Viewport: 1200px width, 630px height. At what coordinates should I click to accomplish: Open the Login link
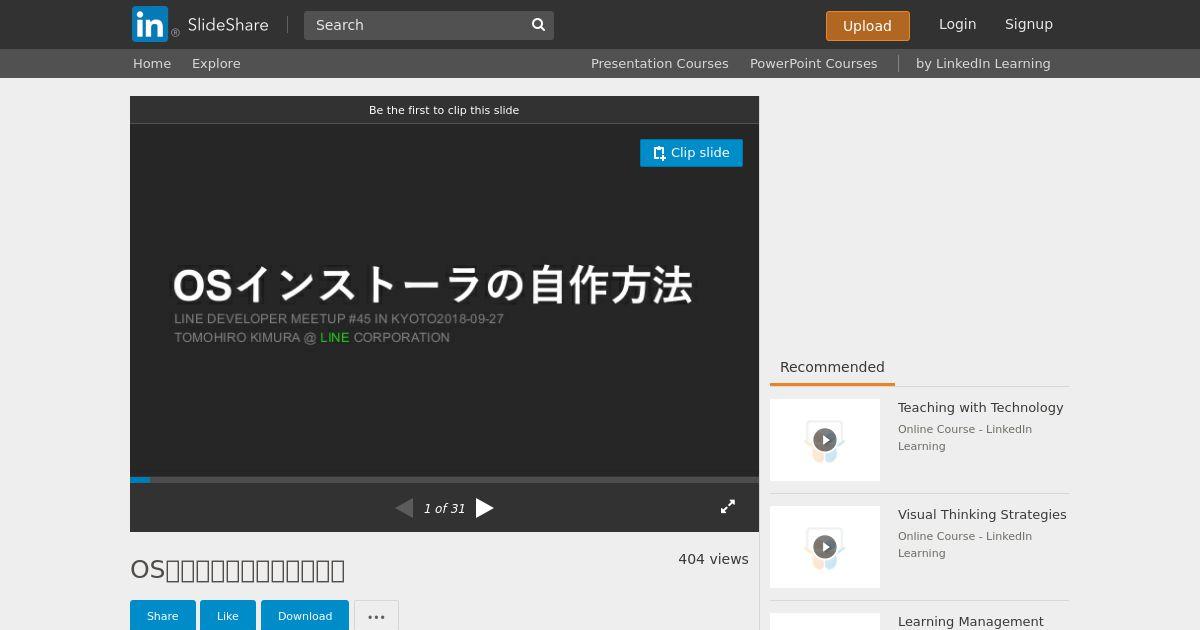pyautogui.click(x=957, y=24)
